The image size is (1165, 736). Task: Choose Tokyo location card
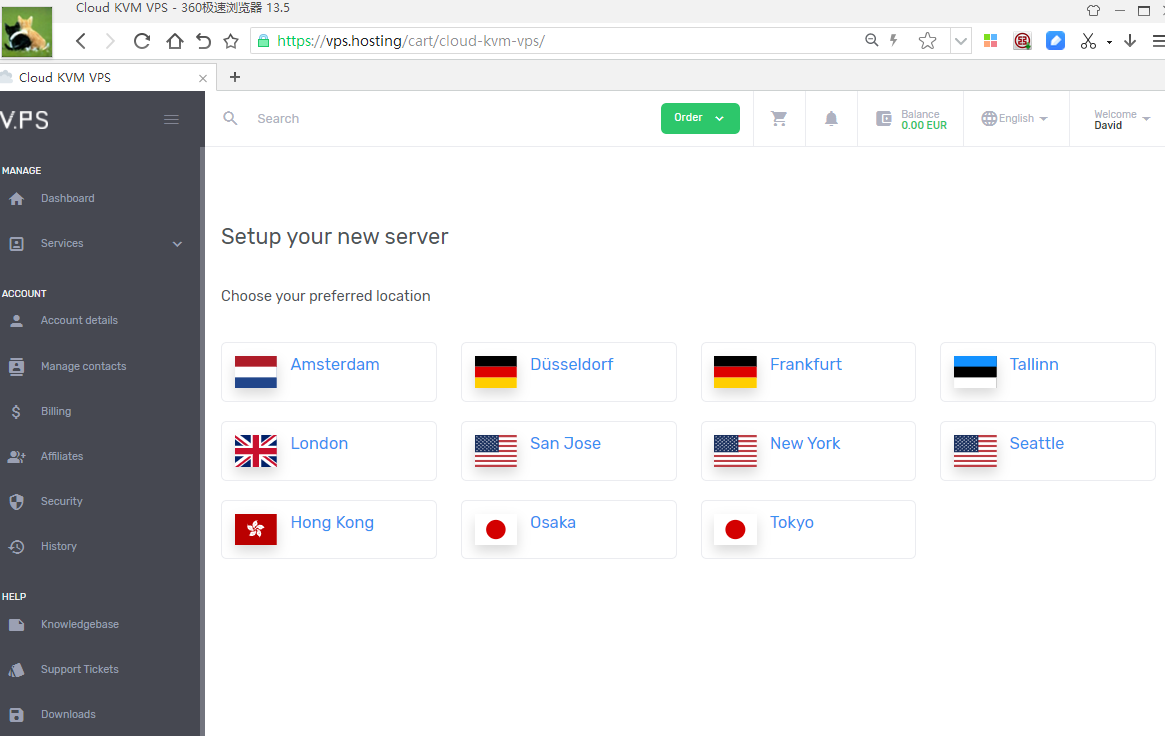click(808, 530)
